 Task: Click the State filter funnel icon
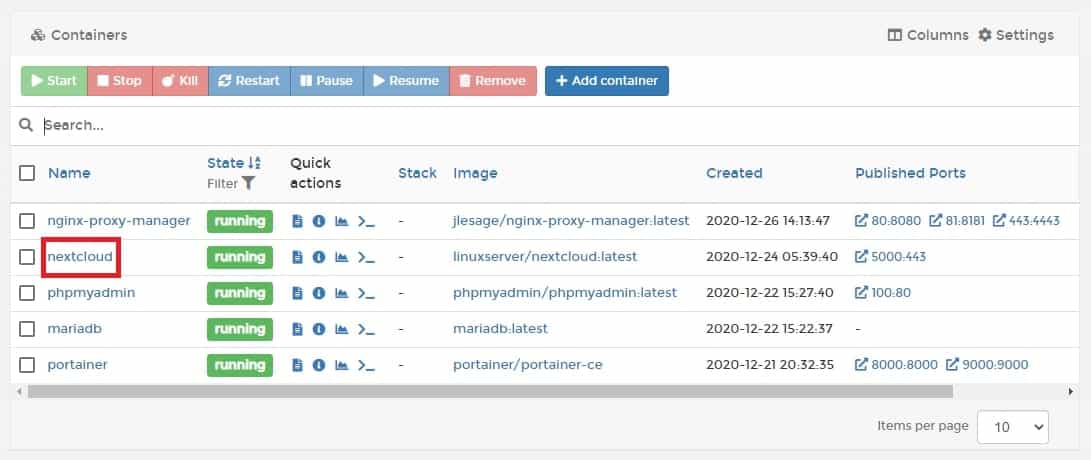click(x=248, y=184)
